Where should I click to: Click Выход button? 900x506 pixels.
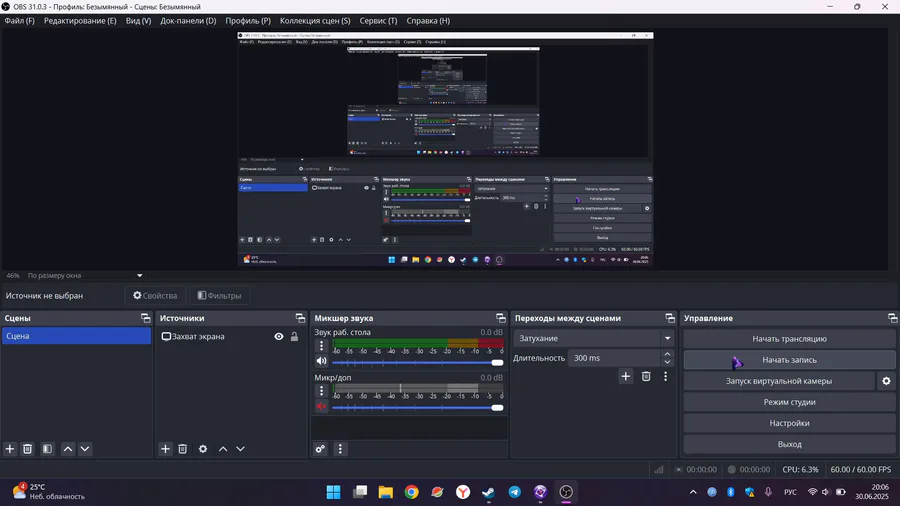click(x=789, y=444)
